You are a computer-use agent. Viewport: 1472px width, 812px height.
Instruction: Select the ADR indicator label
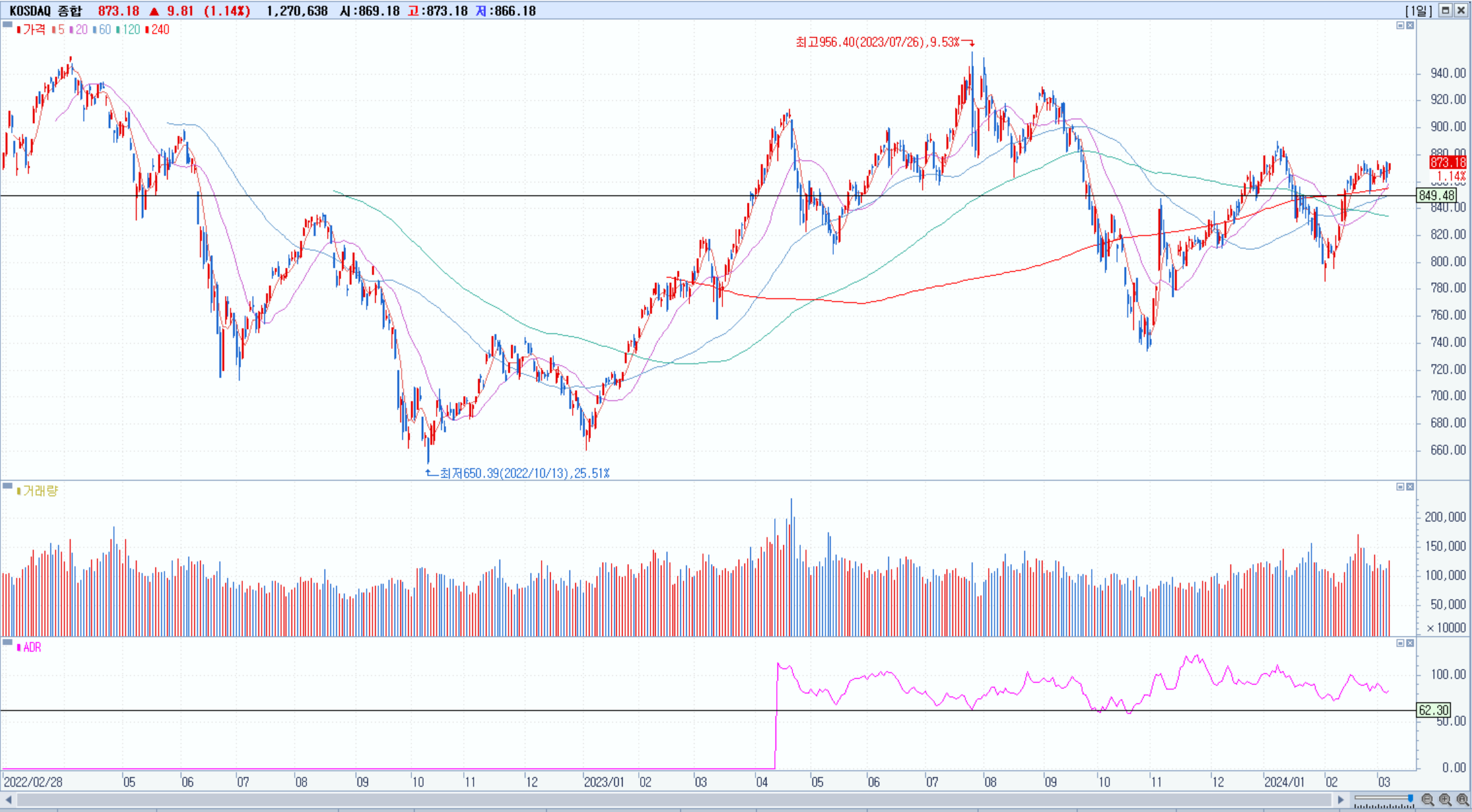(30, 648)
